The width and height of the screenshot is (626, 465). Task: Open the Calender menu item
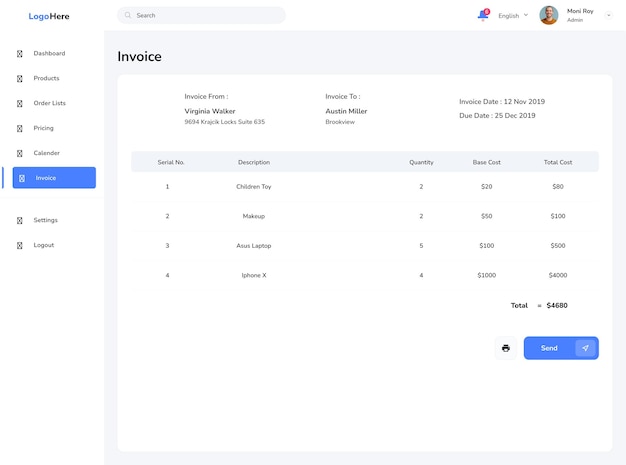pyautogui.click(x=47, y=153)
